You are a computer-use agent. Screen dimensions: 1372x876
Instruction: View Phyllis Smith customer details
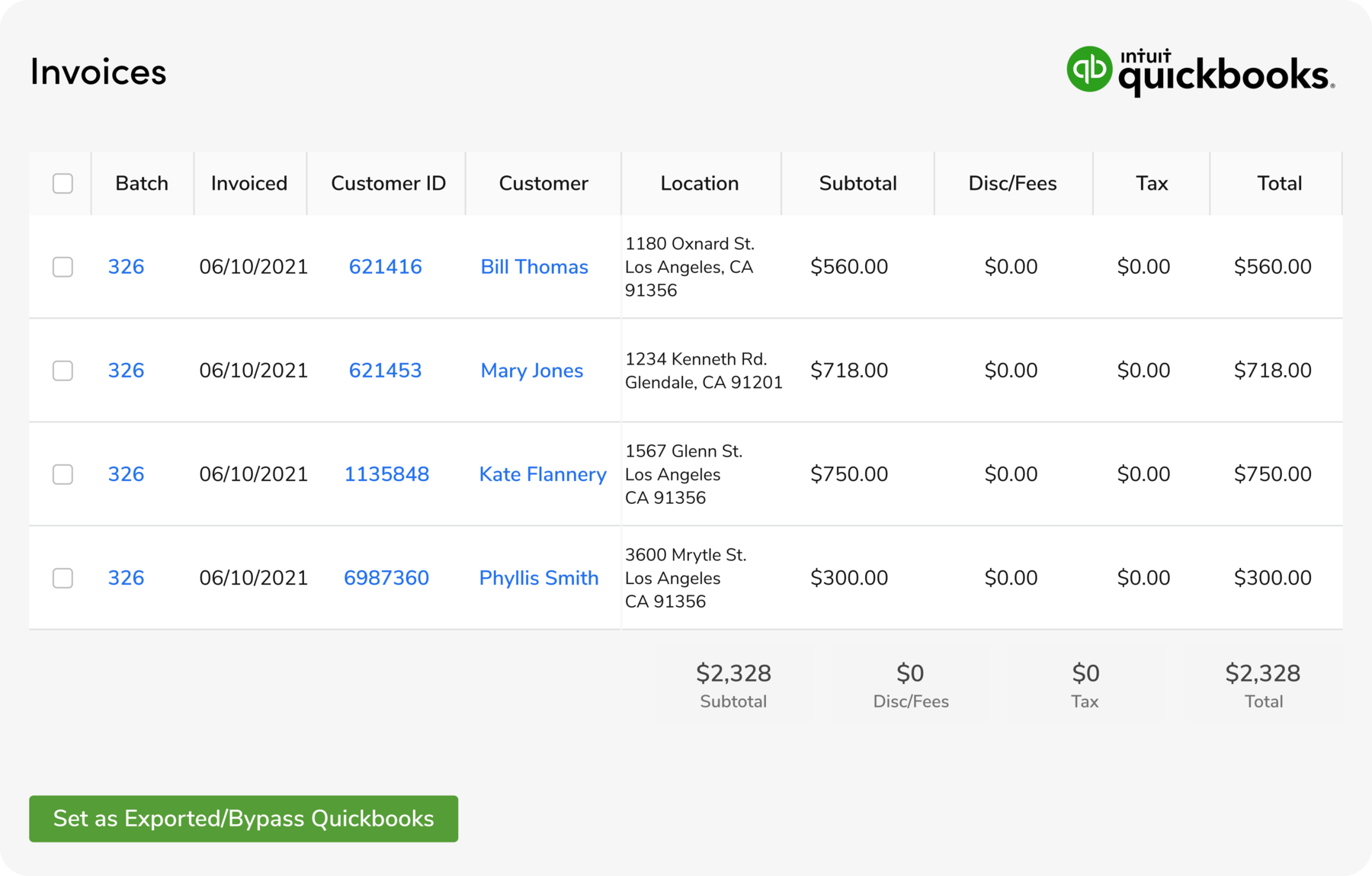pyautogui.click(x=539, y=578)
